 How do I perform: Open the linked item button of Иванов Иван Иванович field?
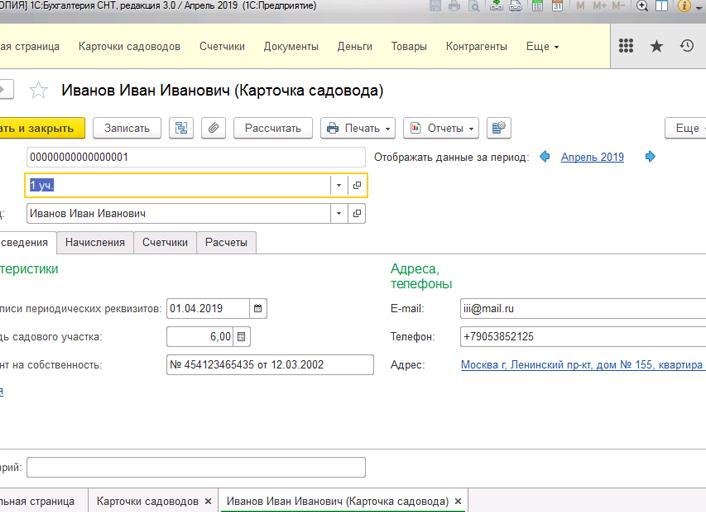coord(357,213)
